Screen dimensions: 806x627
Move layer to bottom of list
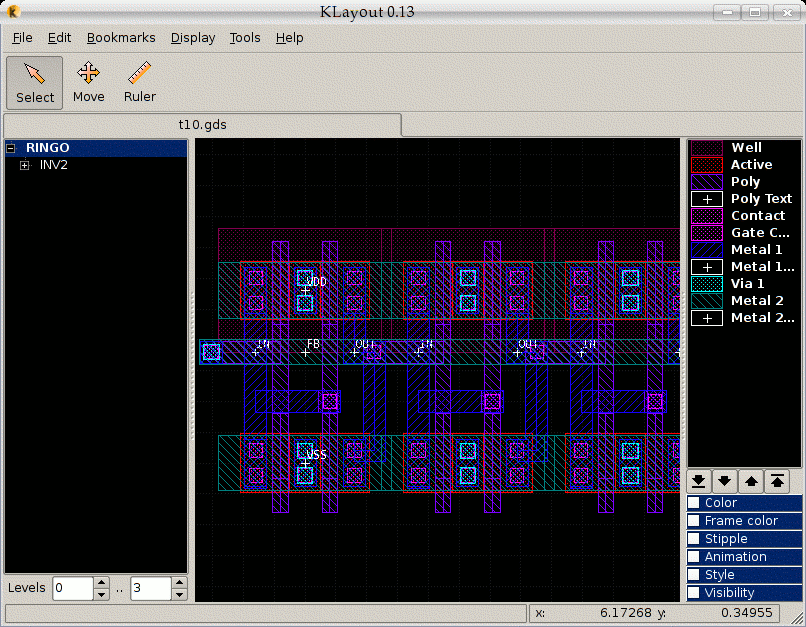(700, 480)
